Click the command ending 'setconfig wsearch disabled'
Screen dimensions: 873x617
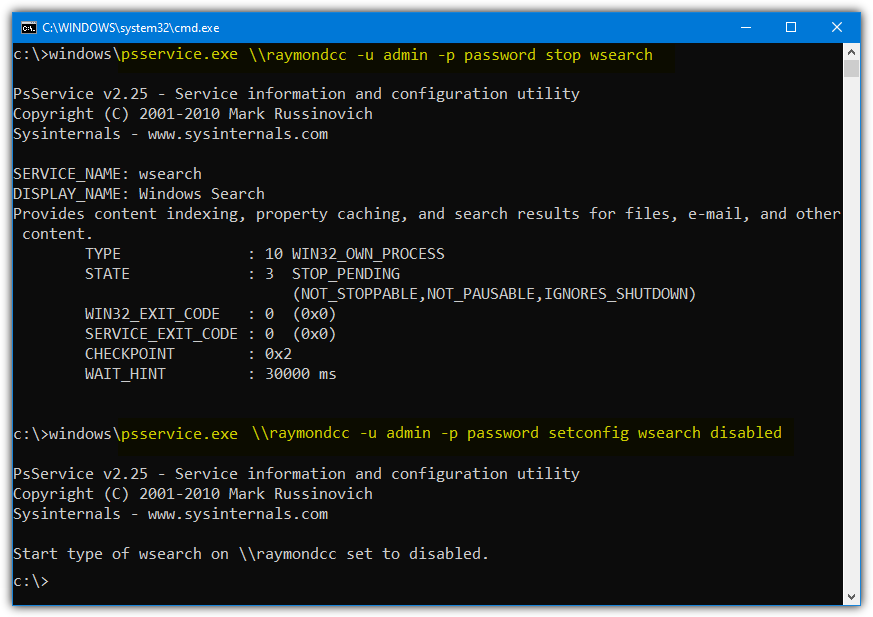click(398, 433)
